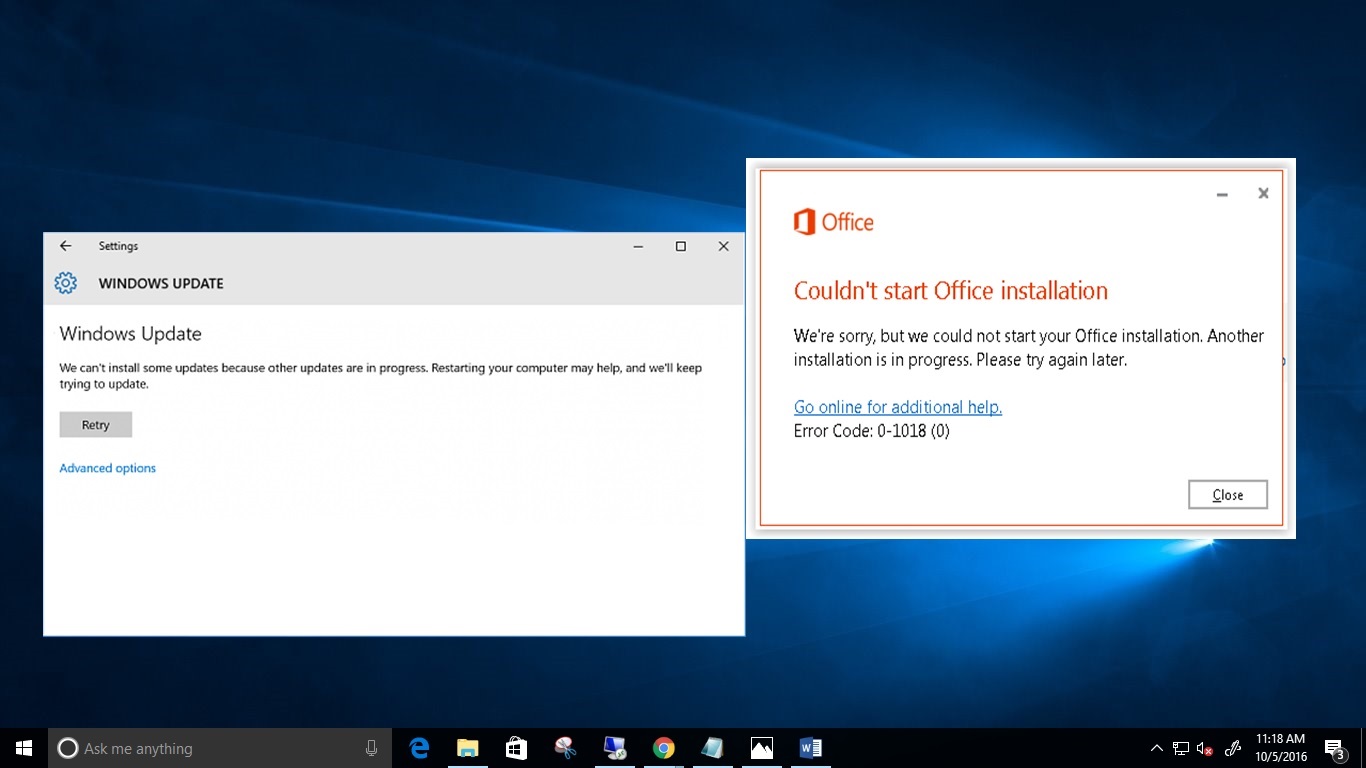This screenshot has width=1366, height=768.
Task: Open the taskbar clock and calendar
Action: (1281, 748)
